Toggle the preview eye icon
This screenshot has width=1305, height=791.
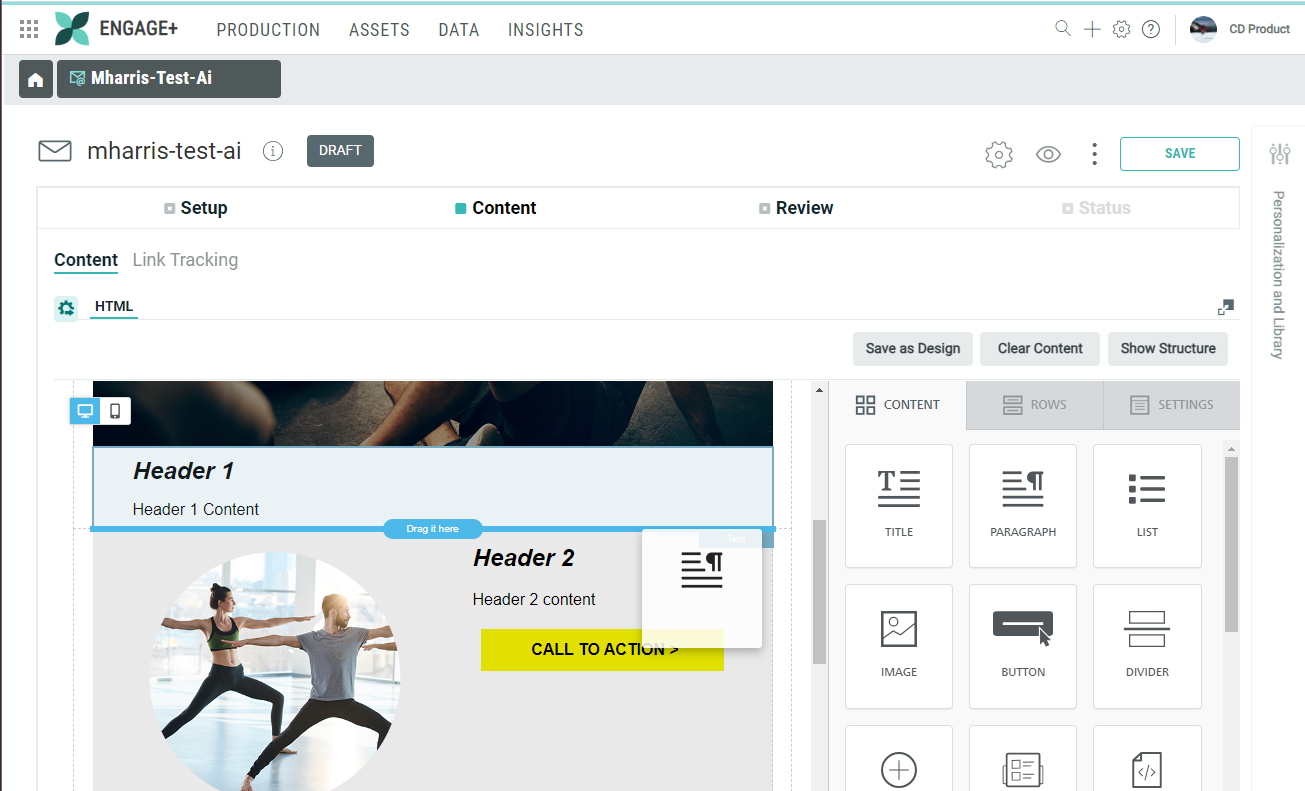click(1048, 154)
